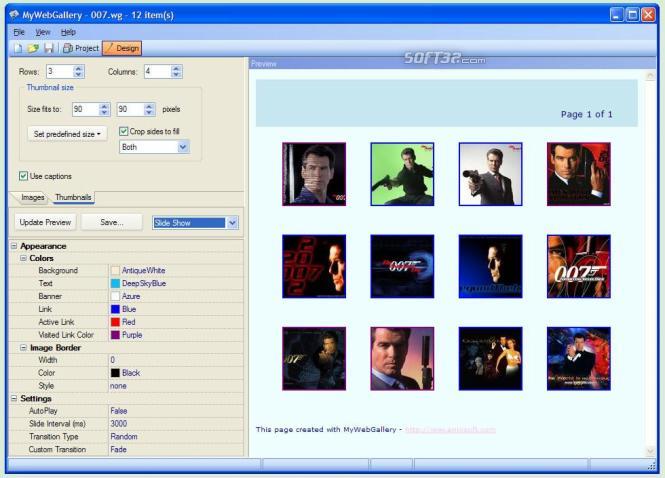
Task: Select the border Width value 0
Action: 112,360
